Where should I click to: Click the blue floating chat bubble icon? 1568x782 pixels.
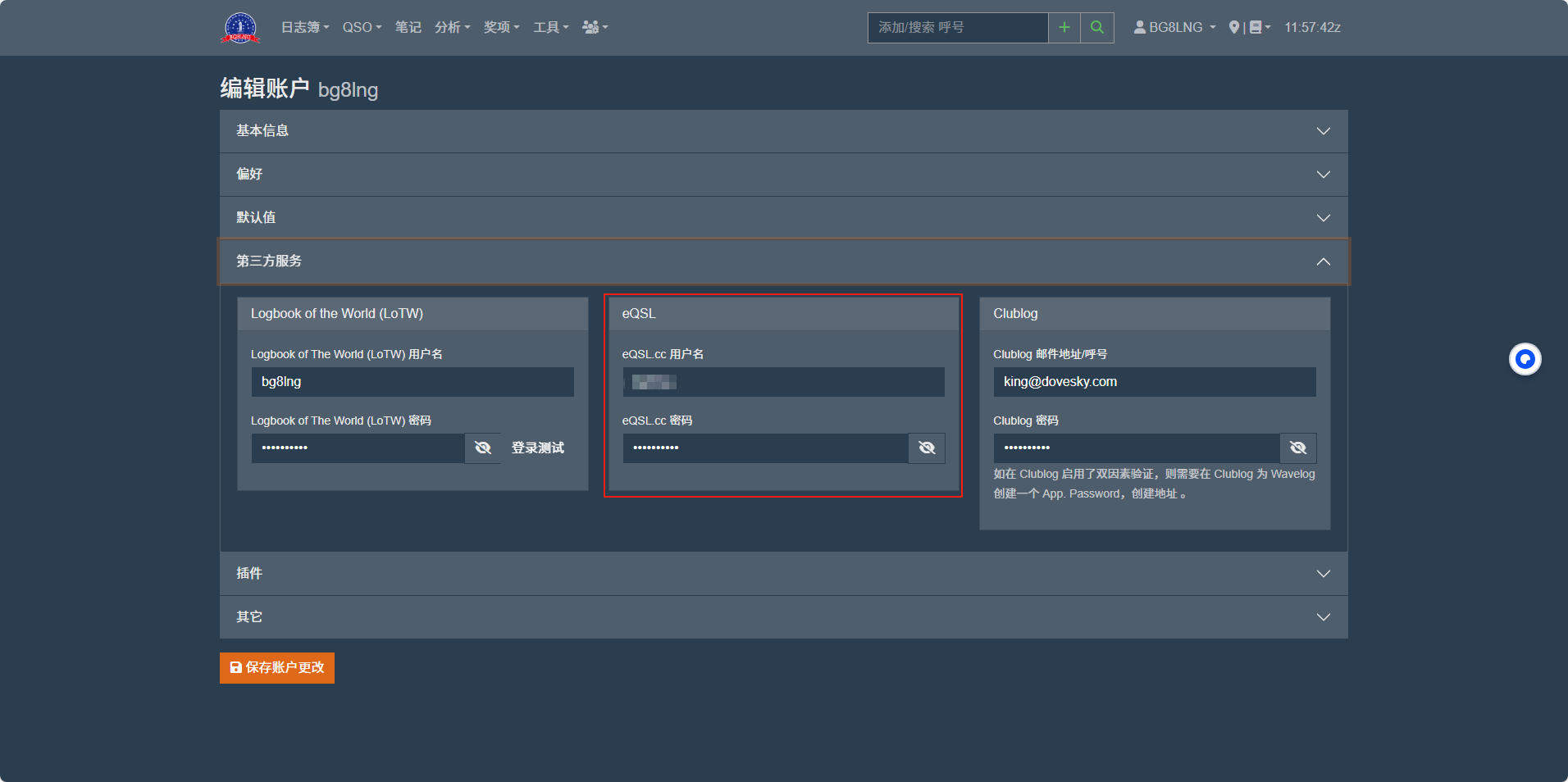1525,359
